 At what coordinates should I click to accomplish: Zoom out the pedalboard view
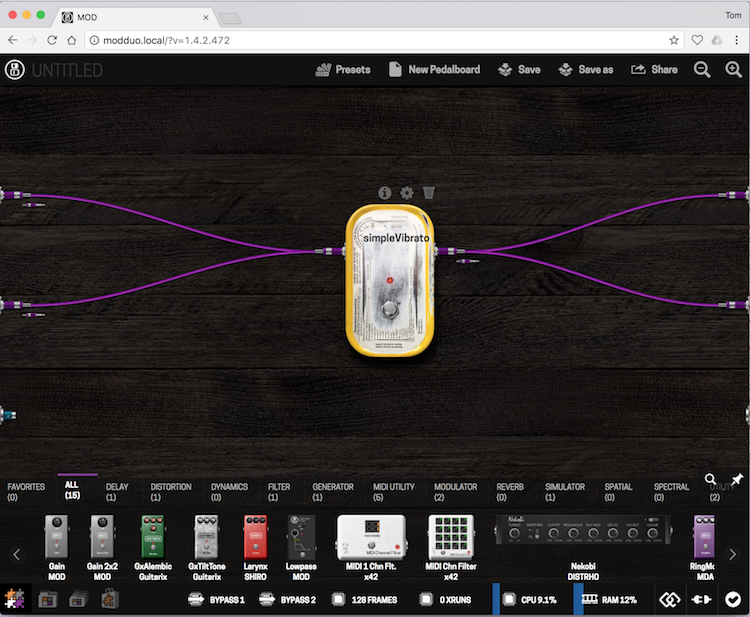coord(702,70)
